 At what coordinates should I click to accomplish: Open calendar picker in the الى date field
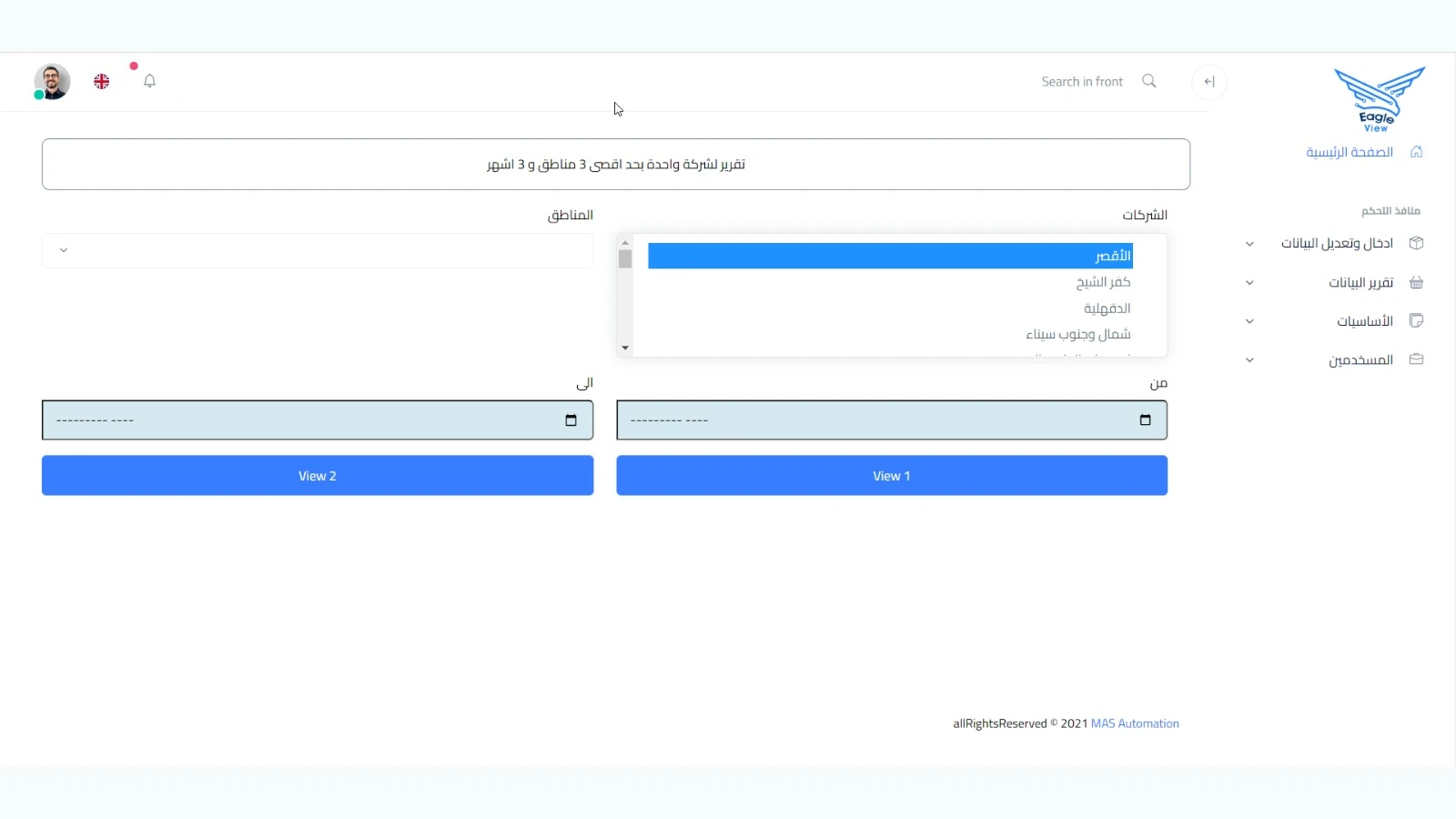pyautogui.click(x=571, y=420)
